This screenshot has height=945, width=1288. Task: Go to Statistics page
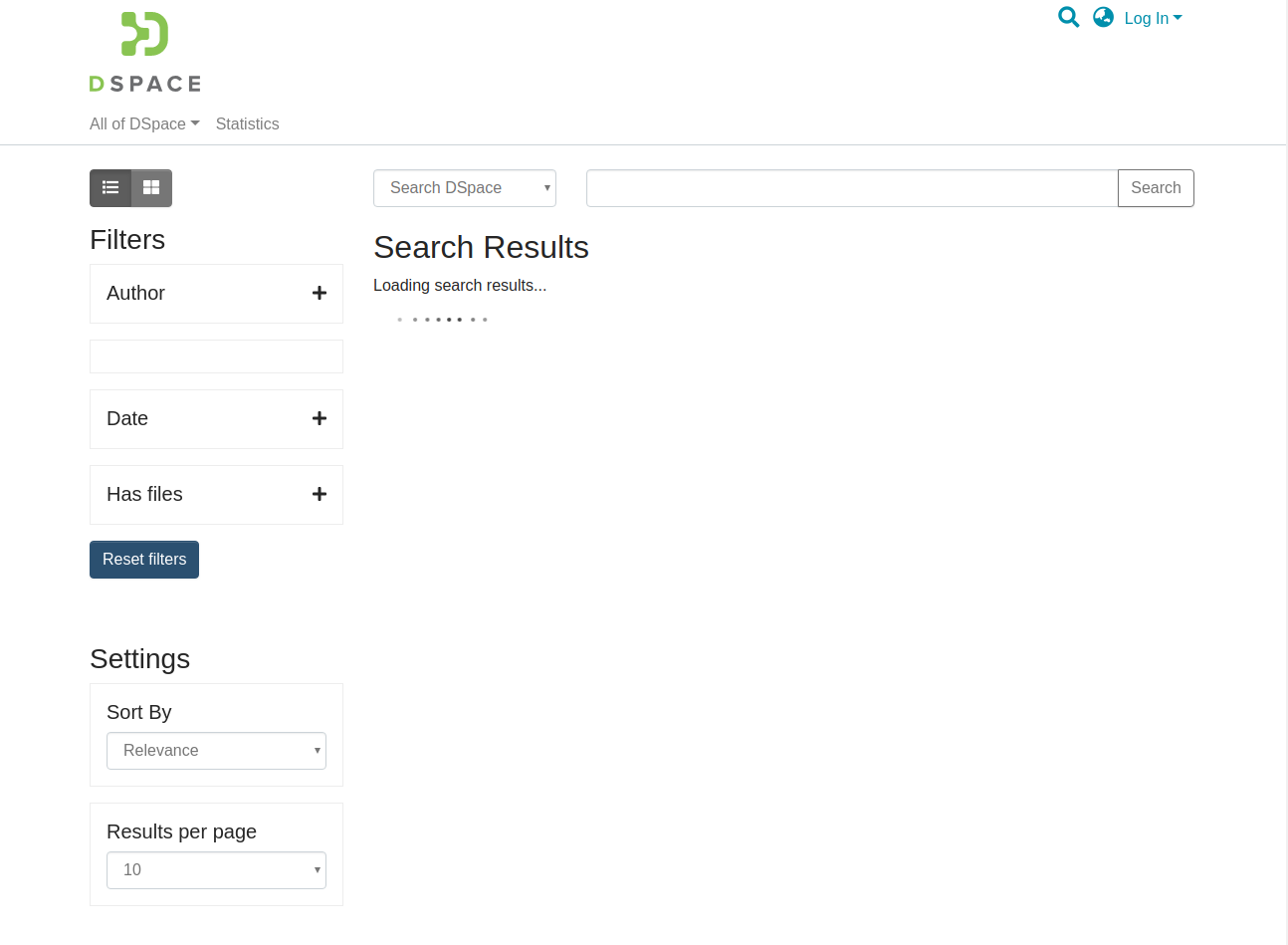pyautogui.click(x=248, y=123)
